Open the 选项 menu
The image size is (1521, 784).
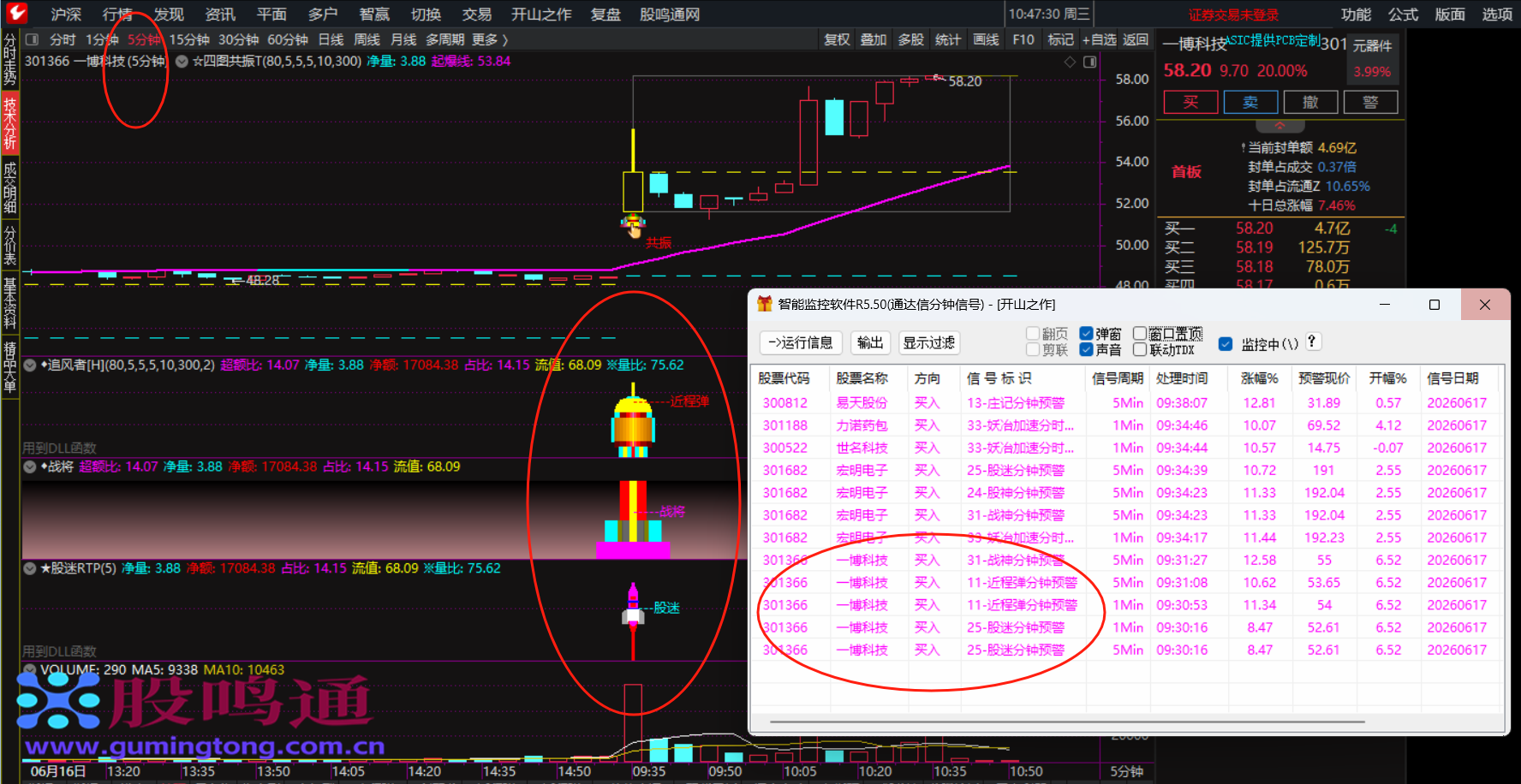point(1497,15)
